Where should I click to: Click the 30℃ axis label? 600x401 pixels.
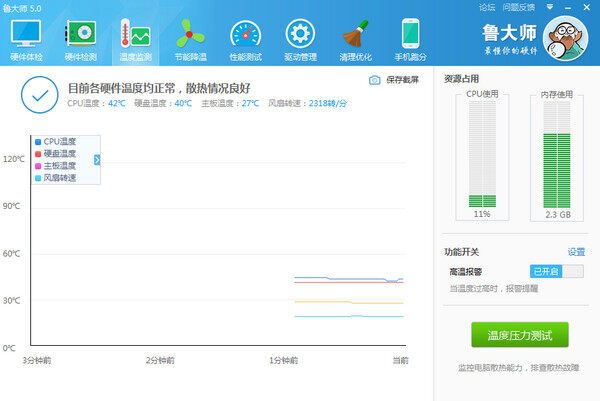11,301
